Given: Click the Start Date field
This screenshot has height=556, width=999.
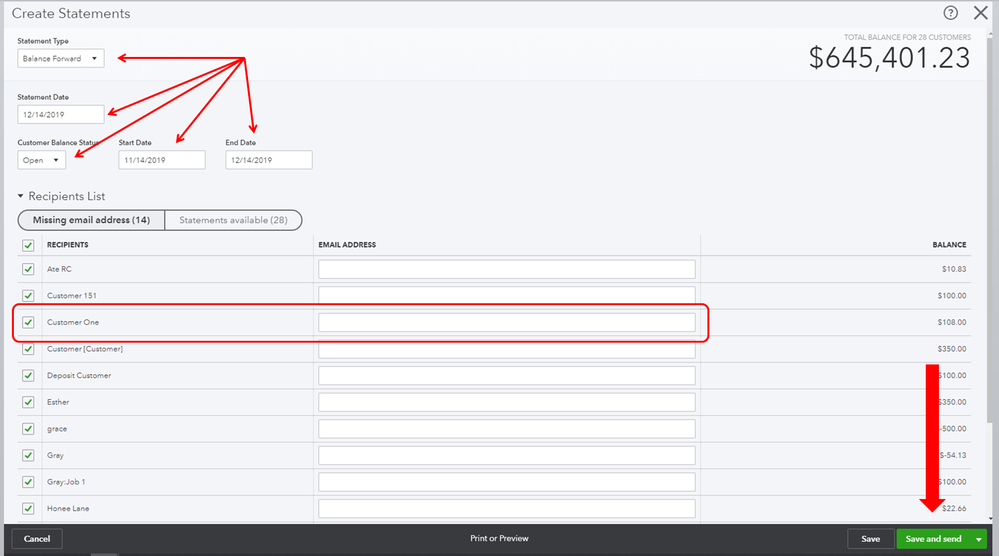Looking at the screenshot, I should point(162,160).
